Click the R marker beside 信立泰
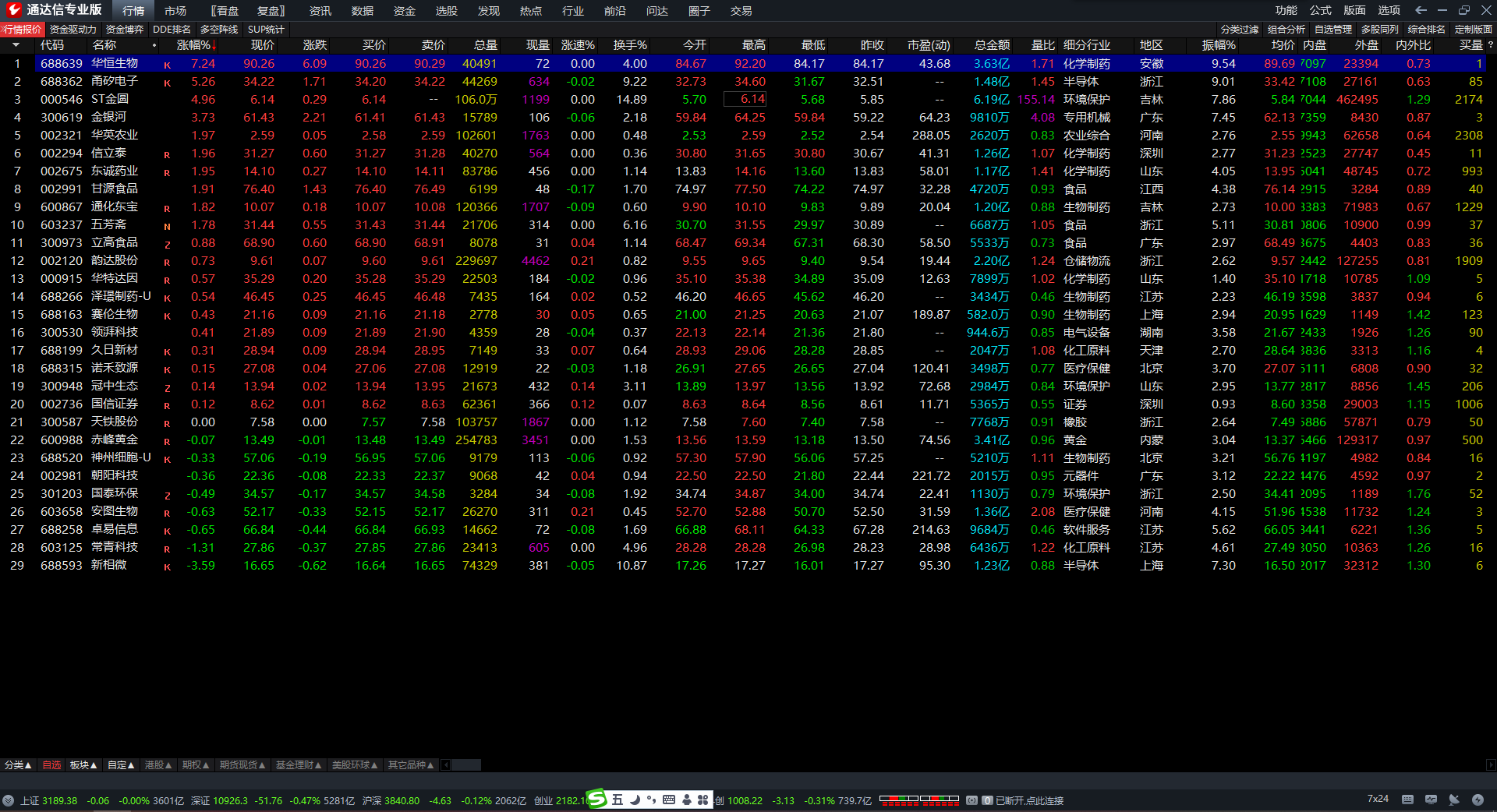1497x812 pixels. [x=167, y=154]
